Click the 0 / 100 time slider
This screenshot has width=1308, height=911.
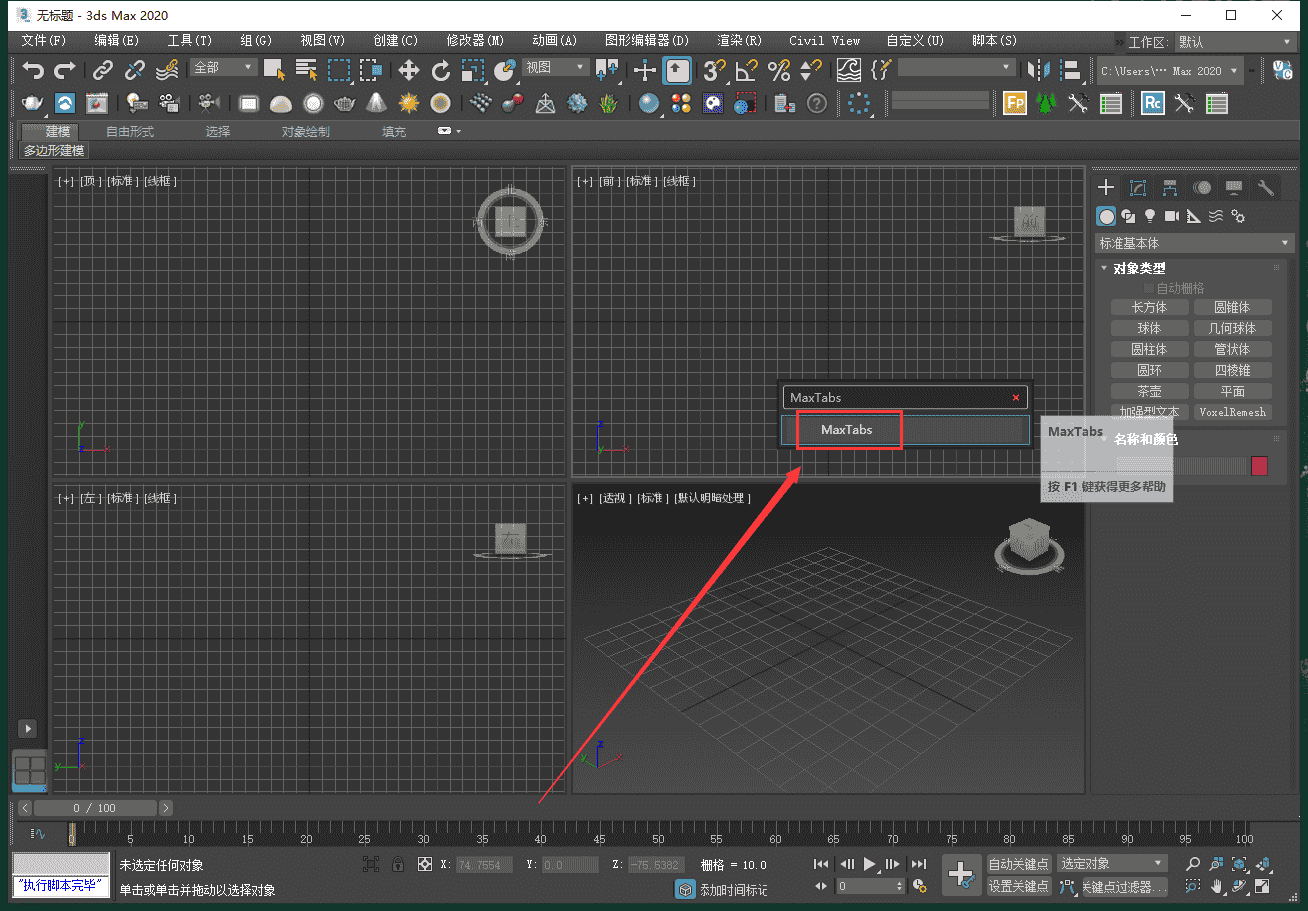coord(95,808)
